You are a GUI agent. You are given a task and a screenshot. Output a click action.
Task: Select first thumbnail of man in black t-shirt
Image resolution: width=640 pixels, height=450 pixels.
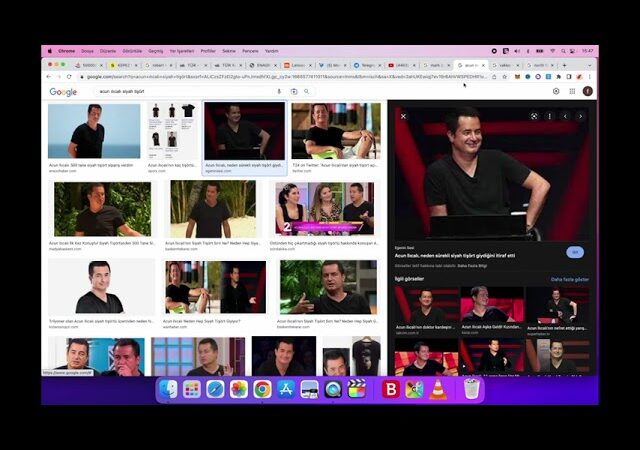coord(94,131)
